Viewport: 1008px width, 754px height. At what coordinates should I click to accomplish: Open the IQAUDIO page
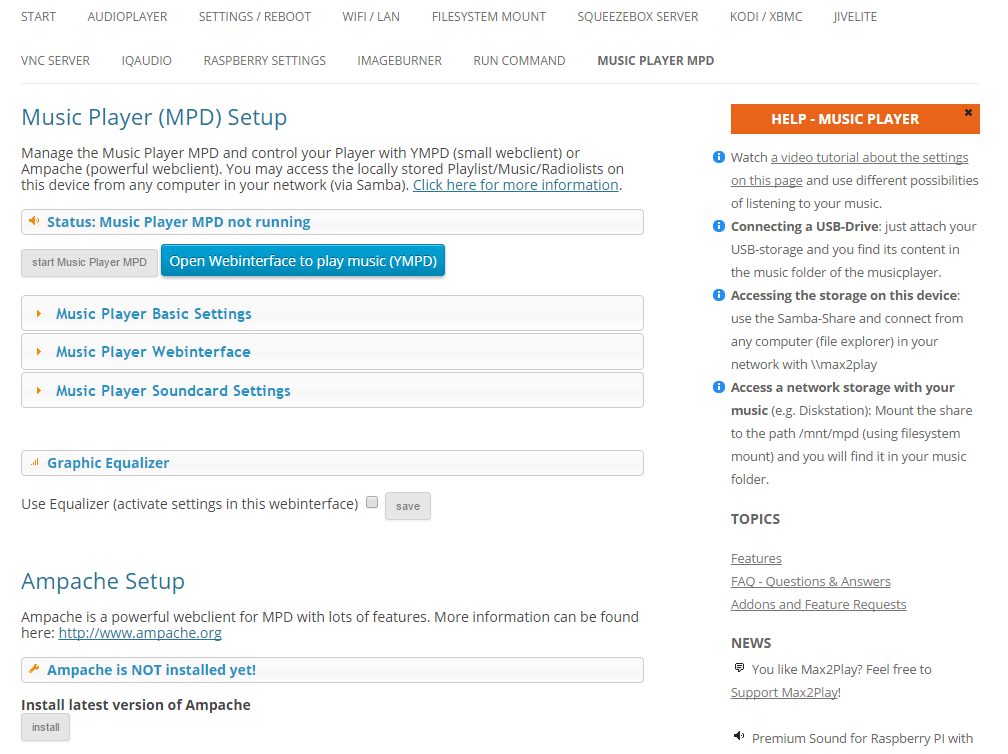[147, 60]
